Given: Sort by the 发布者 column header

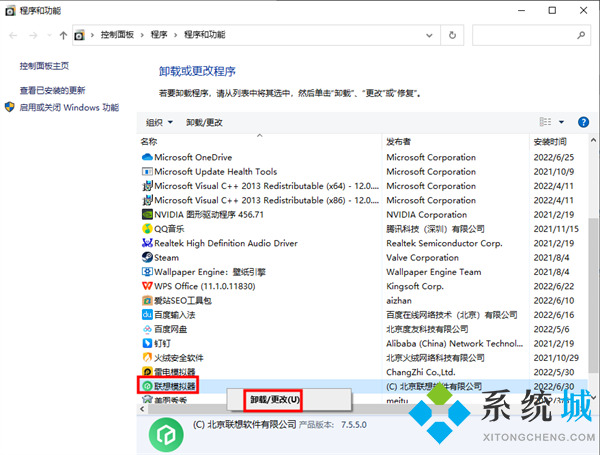Looking at the screenshot, I should [x=398, y=142].
